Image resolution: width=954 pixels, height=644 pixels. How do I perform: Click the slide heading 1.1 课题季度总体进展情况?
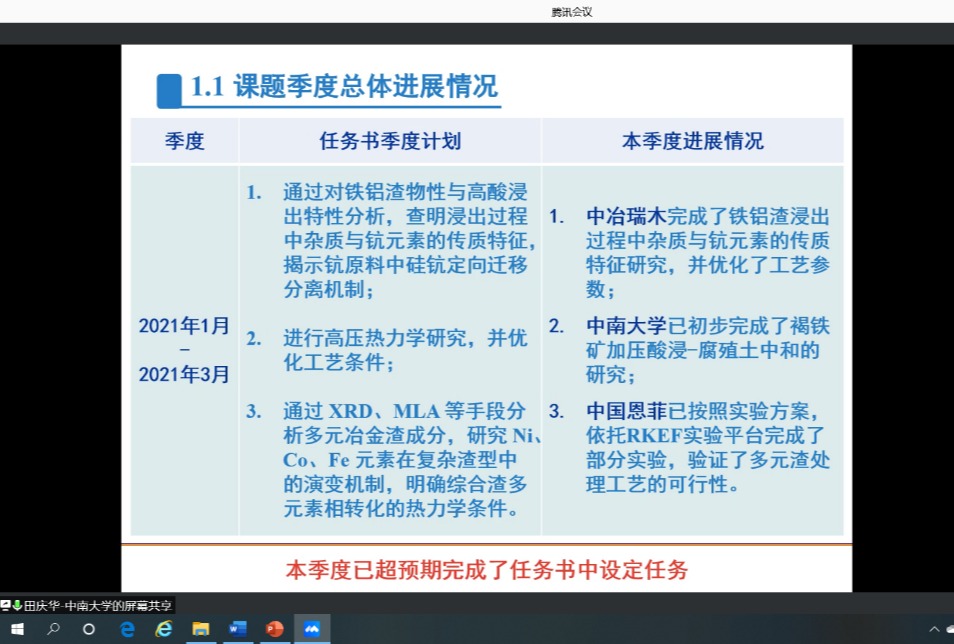tap(343, 87)
